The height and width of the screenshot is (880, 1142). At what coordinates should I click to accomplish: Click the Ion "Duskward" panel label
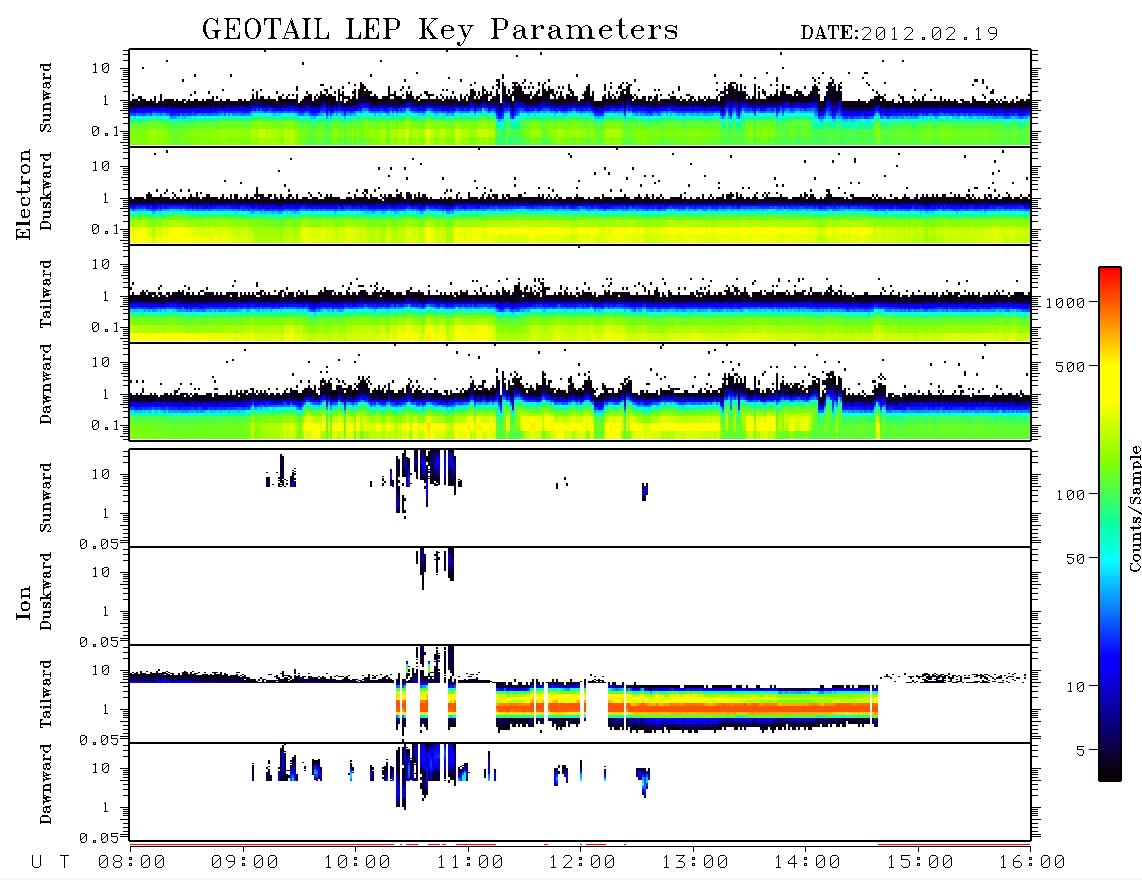[x=46, y=591]
